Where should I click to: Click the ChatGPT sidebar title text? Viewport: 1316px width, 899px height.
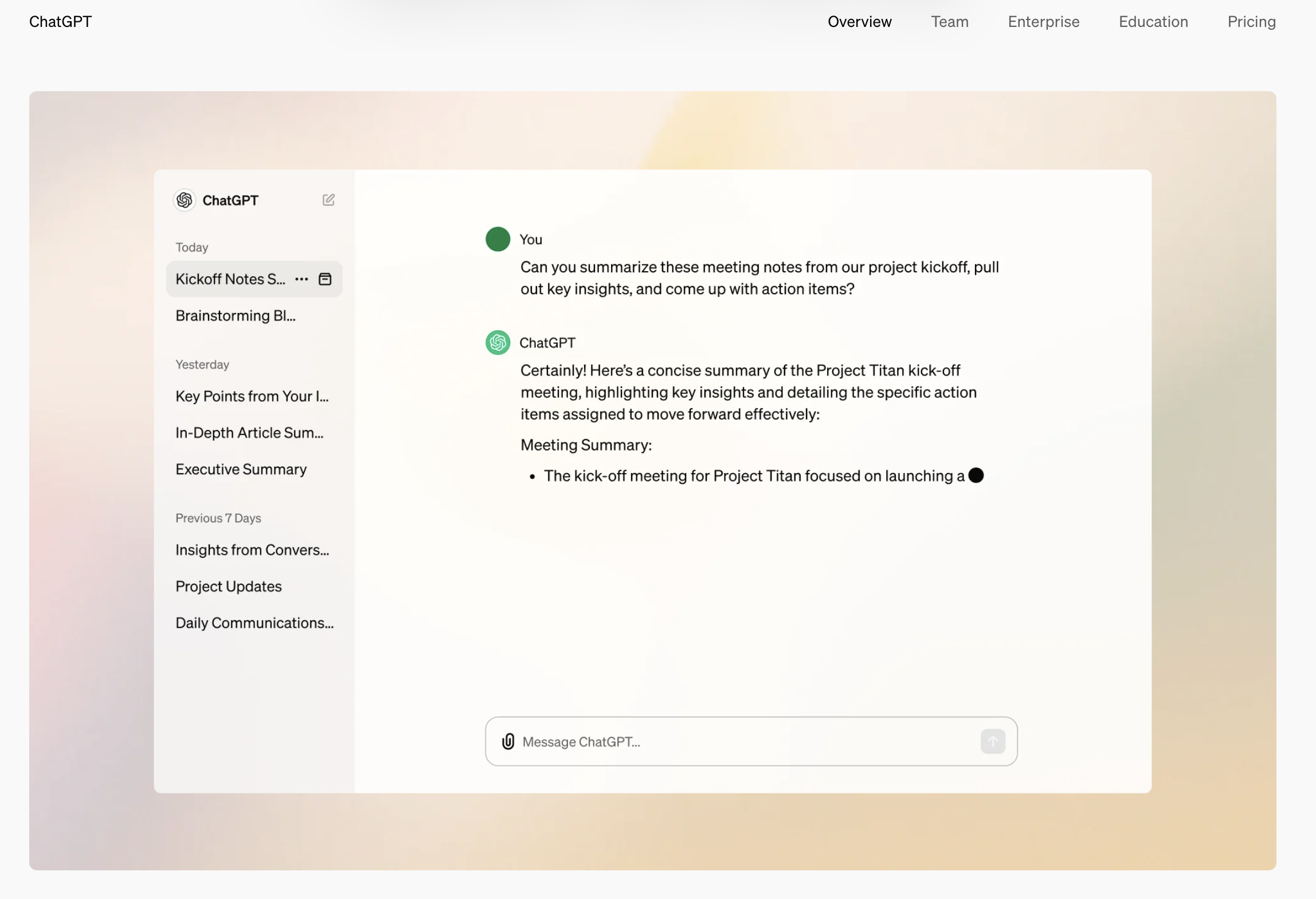[230, 201]
